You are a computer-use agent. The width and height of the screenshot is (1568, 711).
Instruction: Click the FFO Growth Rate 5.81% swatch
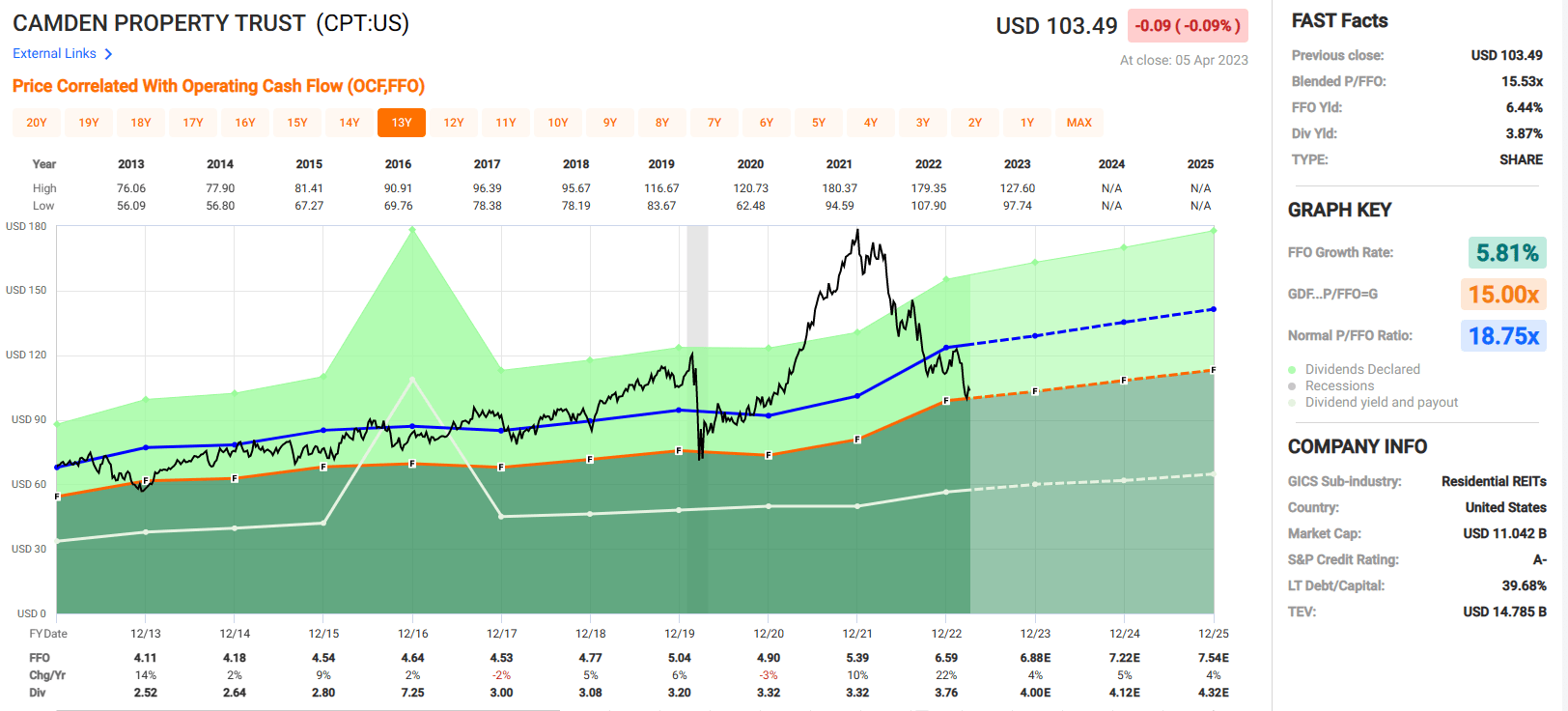[x=1507, y=253]
